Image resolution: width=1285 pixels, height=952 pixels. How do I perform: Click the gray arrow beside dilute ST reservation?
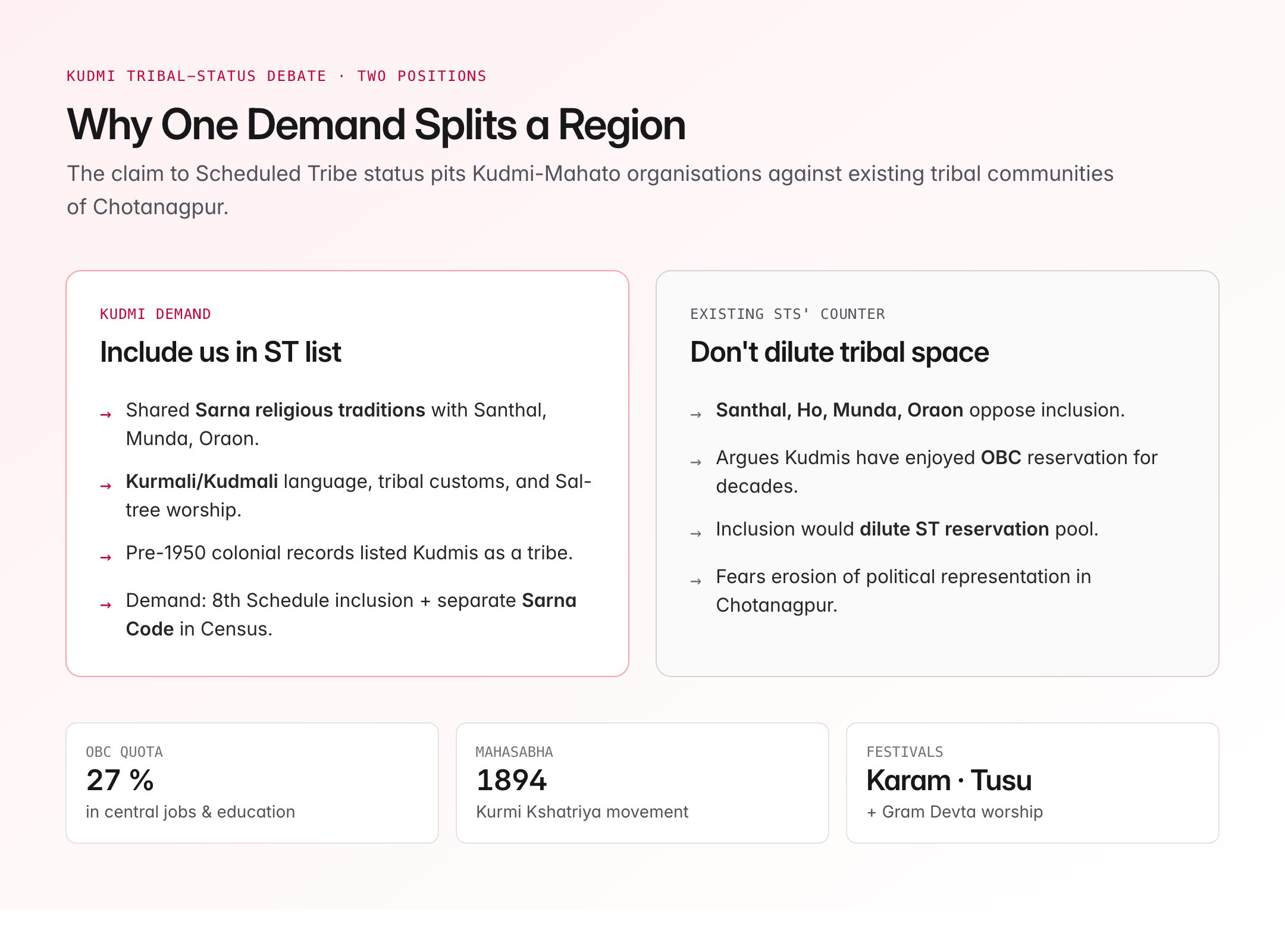(x=696, y=534)
